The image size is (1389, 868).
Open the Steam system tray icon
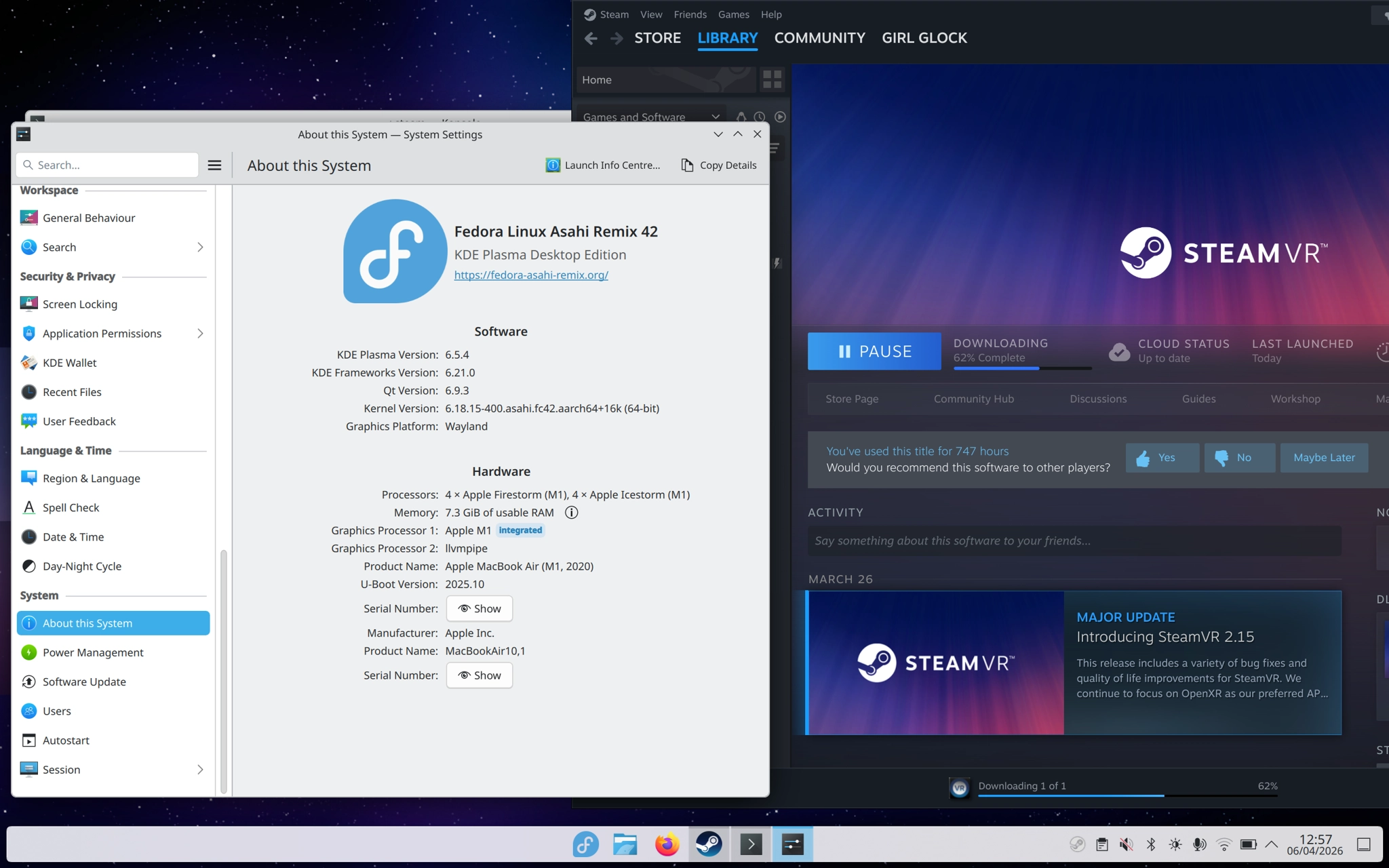click(1077, 844)
